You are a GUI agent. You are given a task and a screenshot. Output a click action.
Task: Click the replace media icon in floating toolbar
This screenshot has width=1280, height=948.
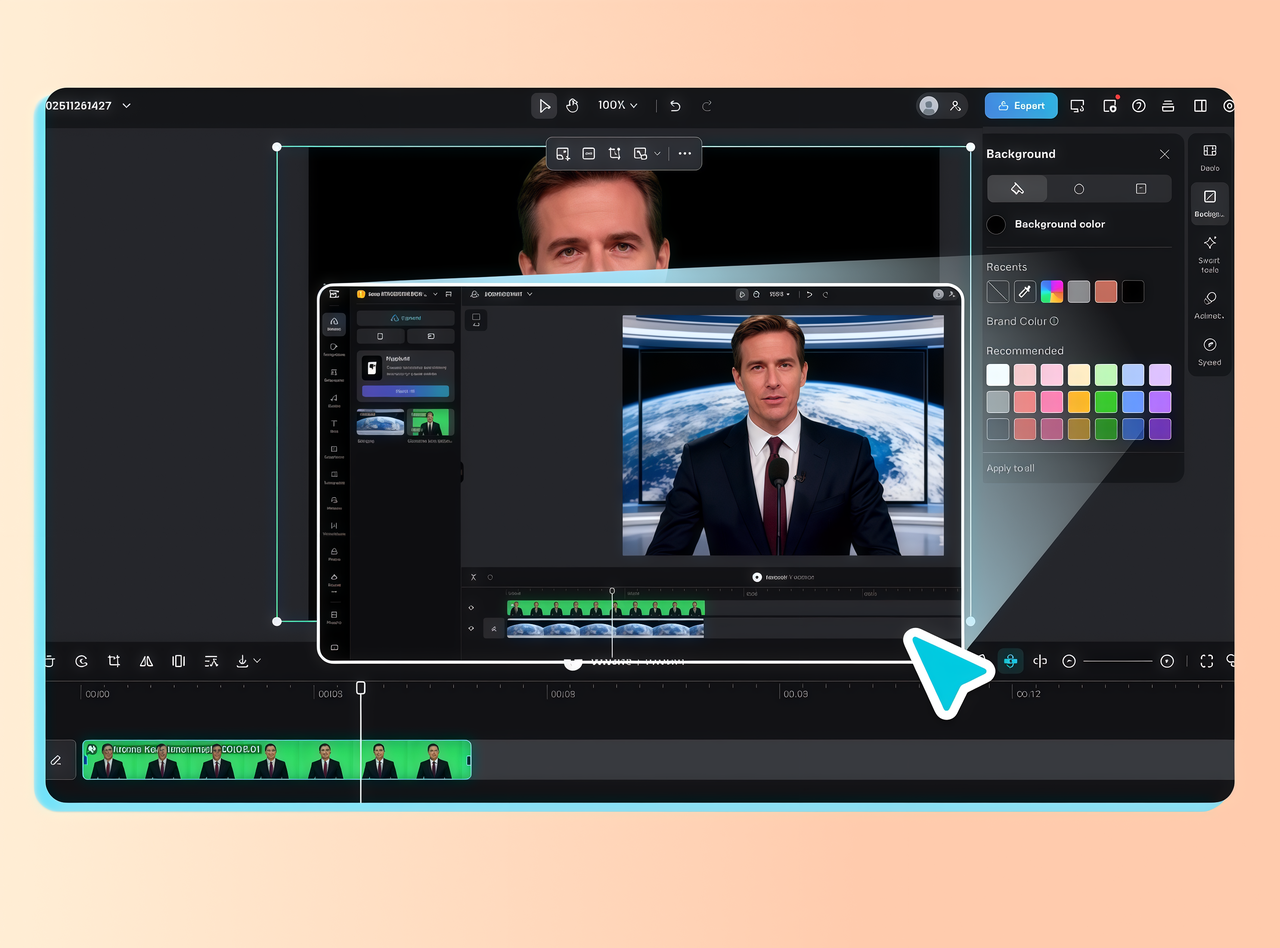click(x=563, y=154)
